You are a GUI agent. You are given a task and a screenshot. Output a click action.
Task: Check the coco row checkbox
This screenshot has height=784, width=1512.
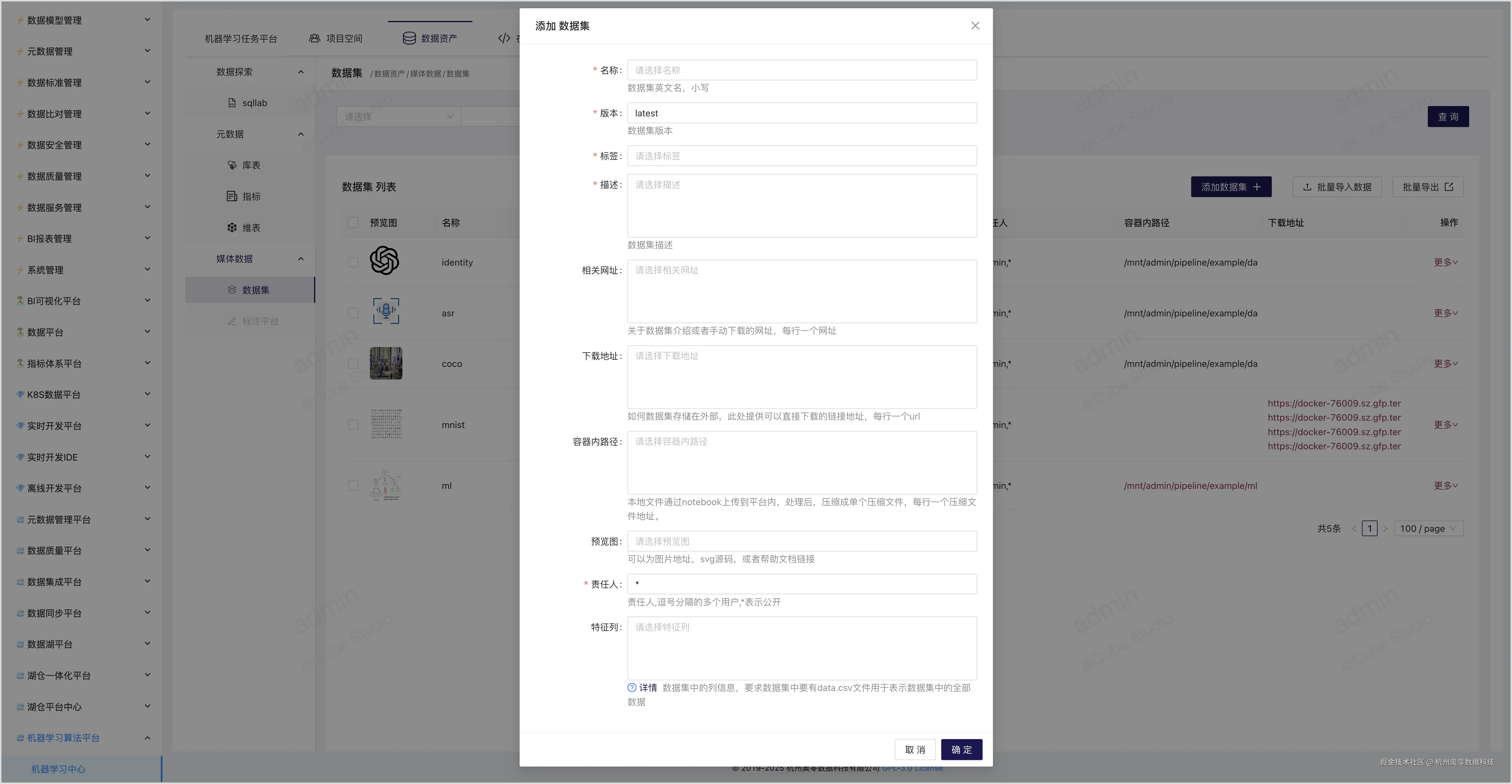click(x=353, y=364)
